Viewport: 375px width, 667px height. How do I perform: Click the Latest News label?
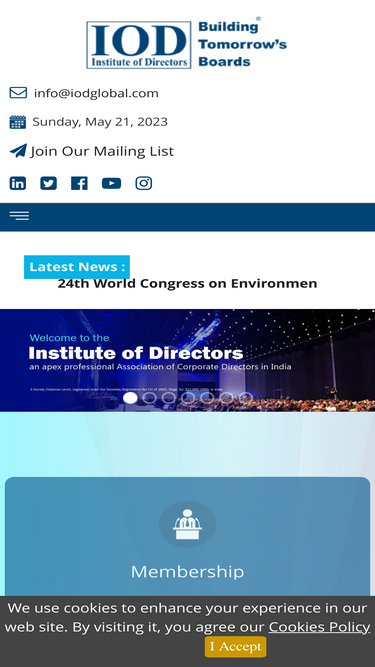[77, 267]
